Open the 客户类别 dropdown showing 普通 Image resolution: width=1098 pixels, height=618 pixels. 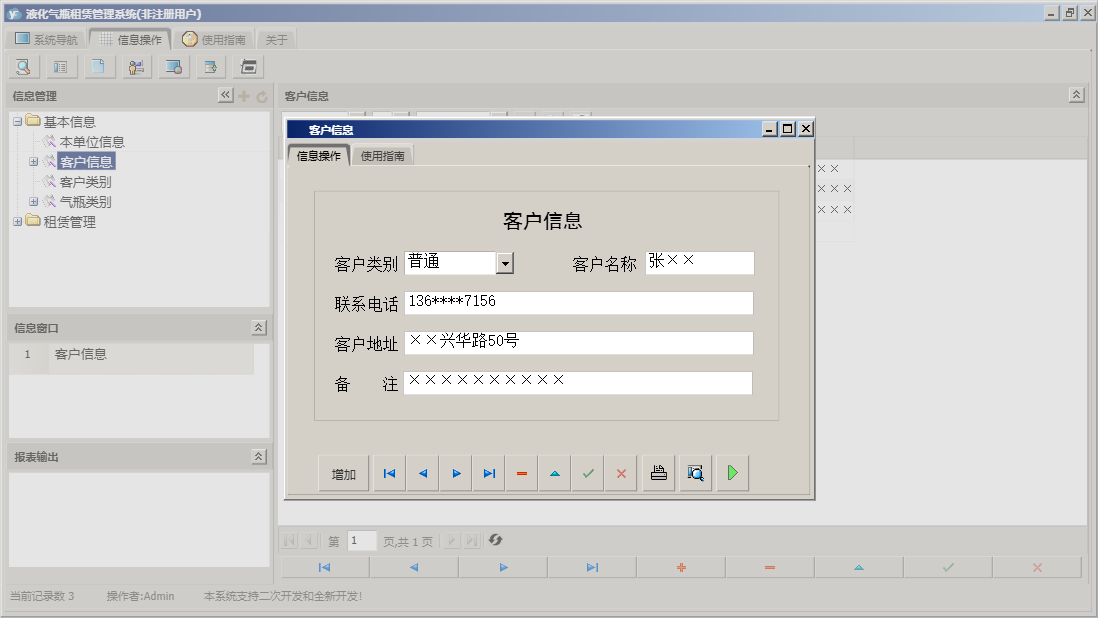(506, 262)
